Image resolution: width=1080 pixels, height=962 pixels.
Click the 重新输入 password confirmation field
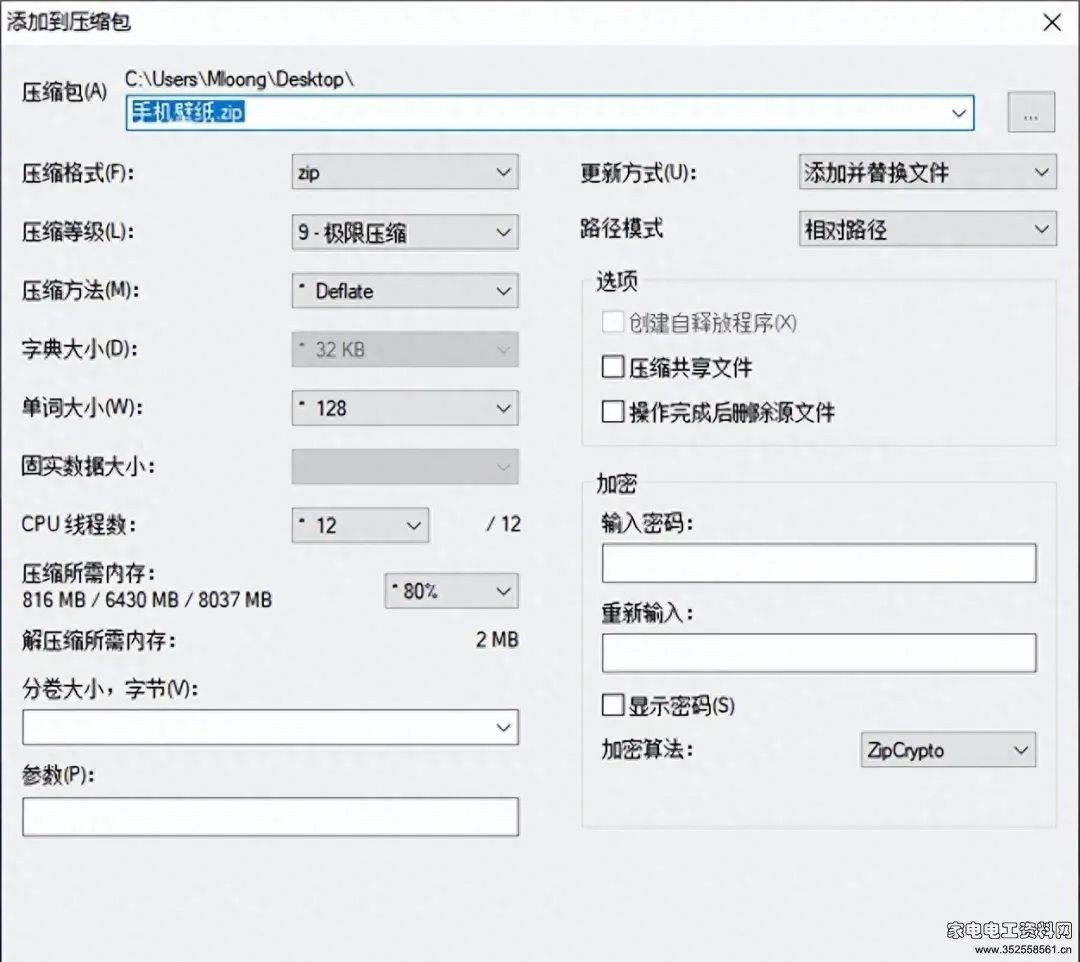(x=818, y=653)
